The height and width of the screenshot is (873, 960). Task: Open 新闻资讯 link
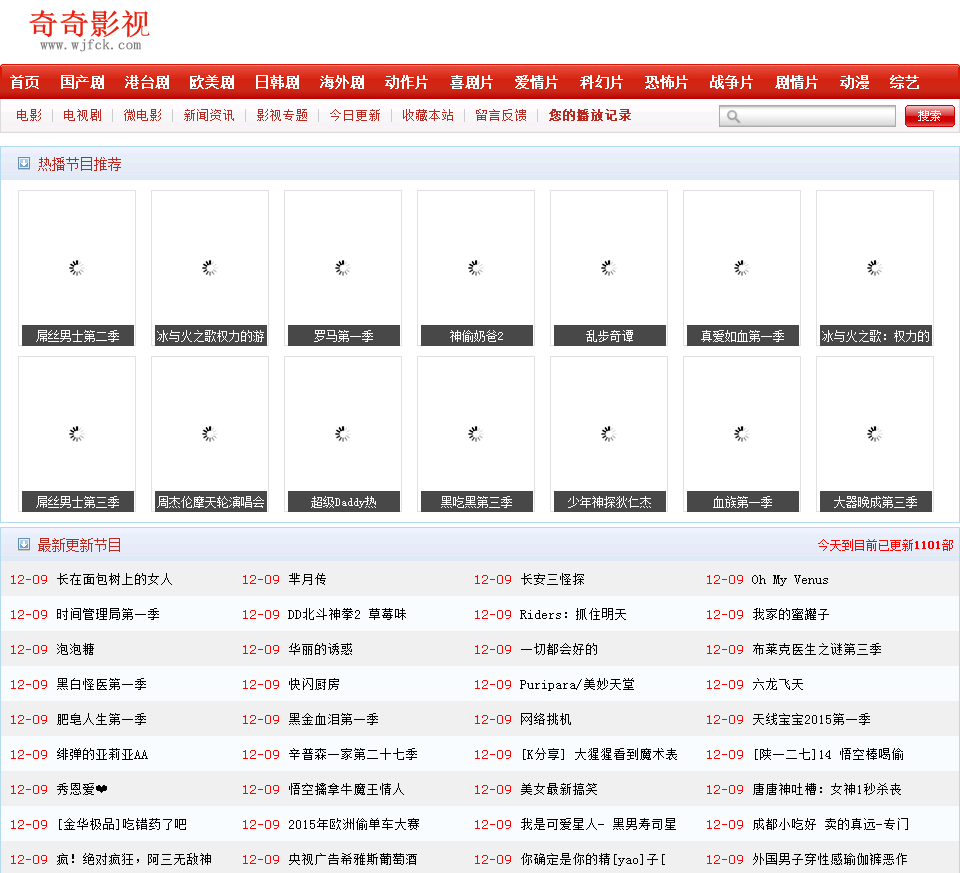pyautogui.click(x=209, y=115)
